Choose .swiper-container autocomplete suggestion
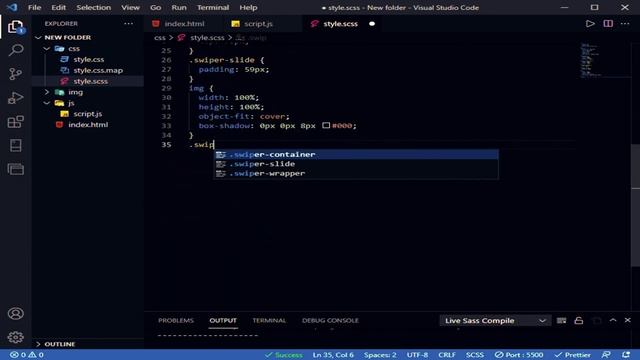 [356, 154]
